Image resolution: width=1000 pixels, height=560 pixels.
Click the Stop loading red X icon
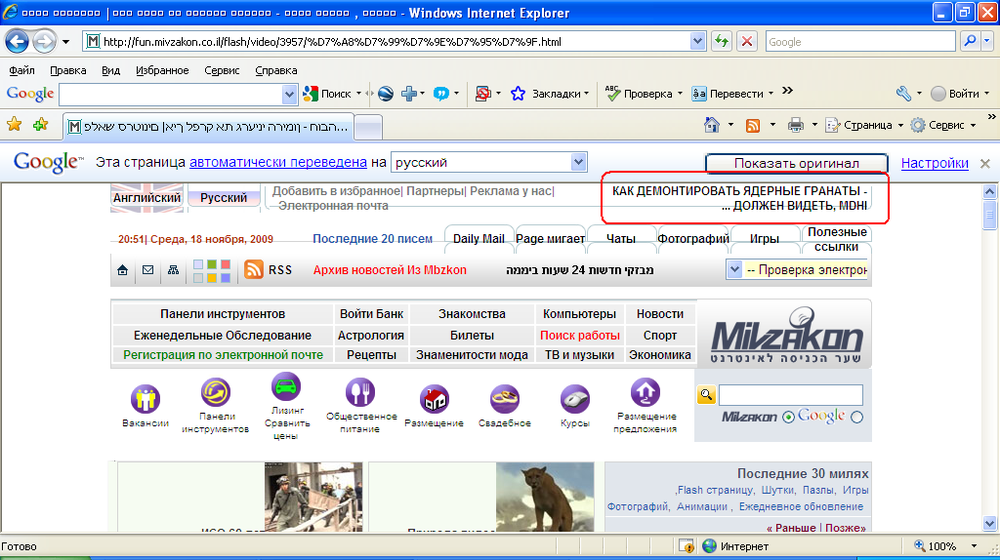click(746, 41)
